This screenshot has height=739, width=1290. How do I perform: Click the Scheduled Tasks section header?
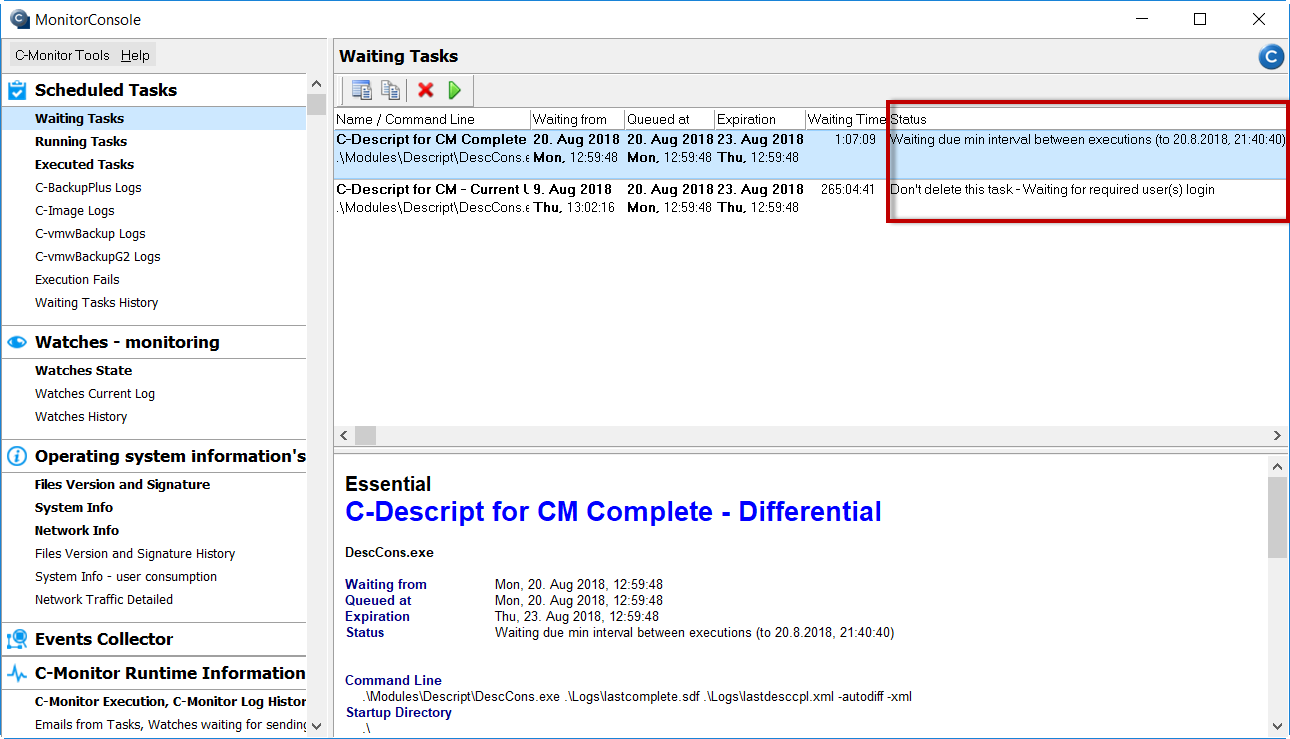tap(106, 90)
